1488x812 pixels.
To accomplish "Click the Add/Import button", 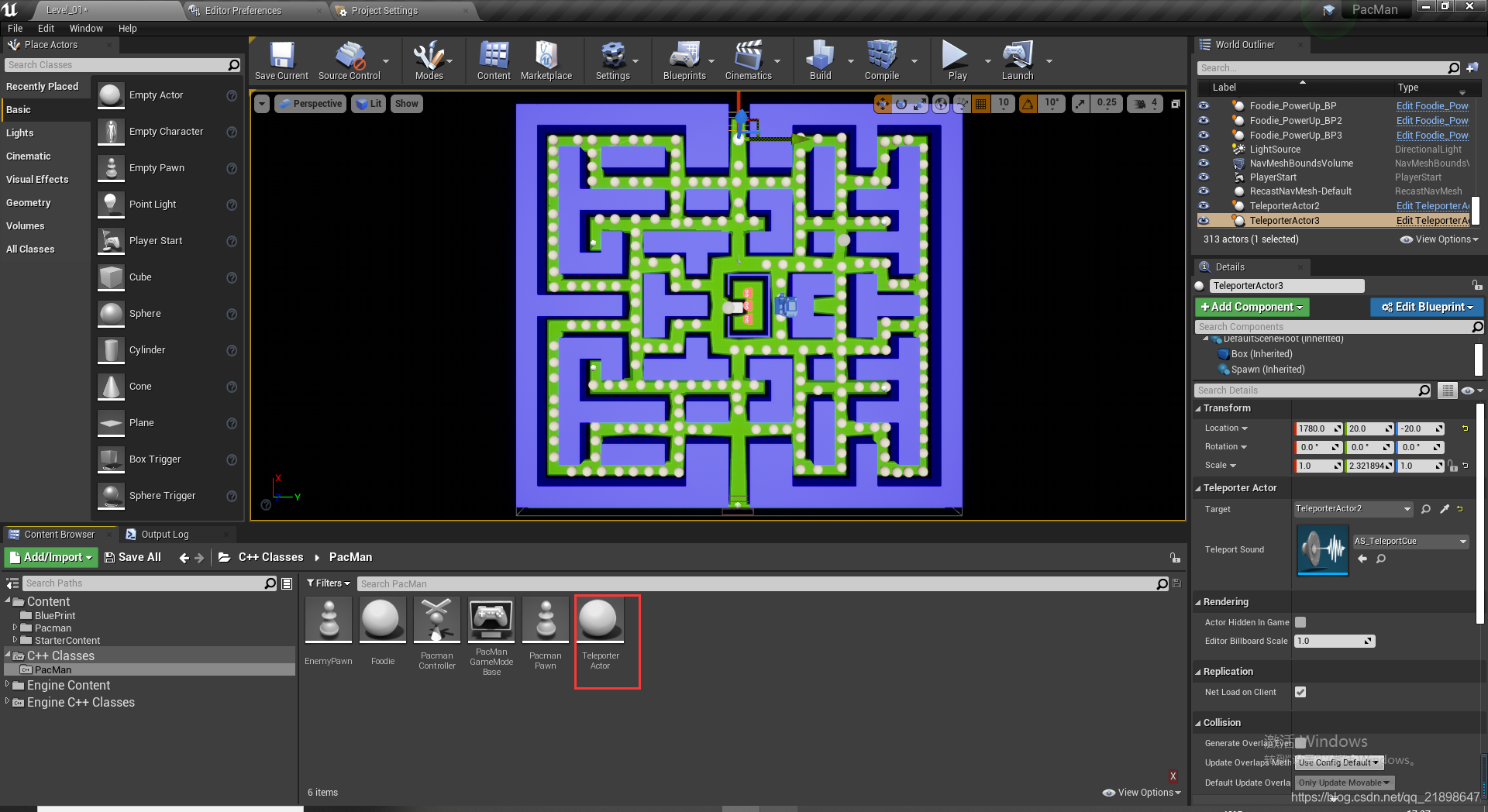I will point(51,557).
